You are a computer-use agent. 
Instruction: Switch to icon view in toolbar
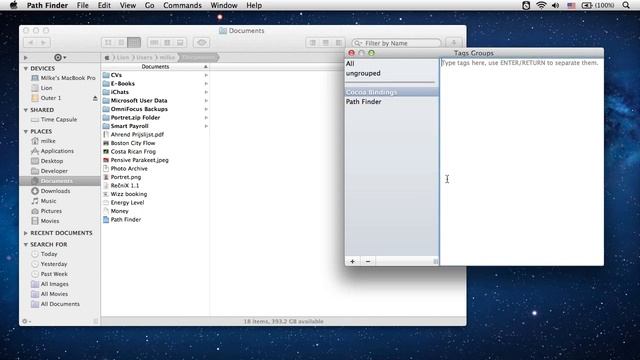(x=108, y=42)
